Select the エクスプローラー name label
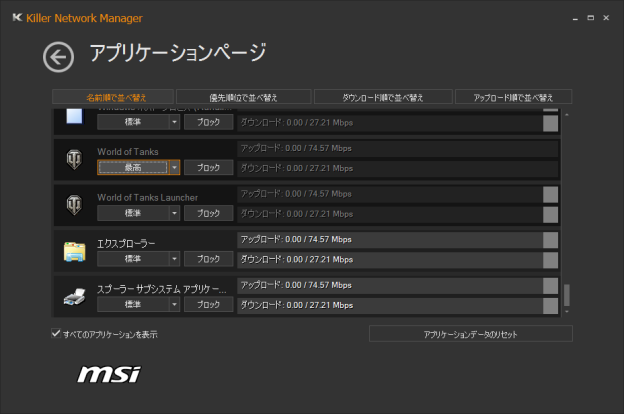Image resolution: width=624 pixels, height=414 pixels. coord(126,243)
